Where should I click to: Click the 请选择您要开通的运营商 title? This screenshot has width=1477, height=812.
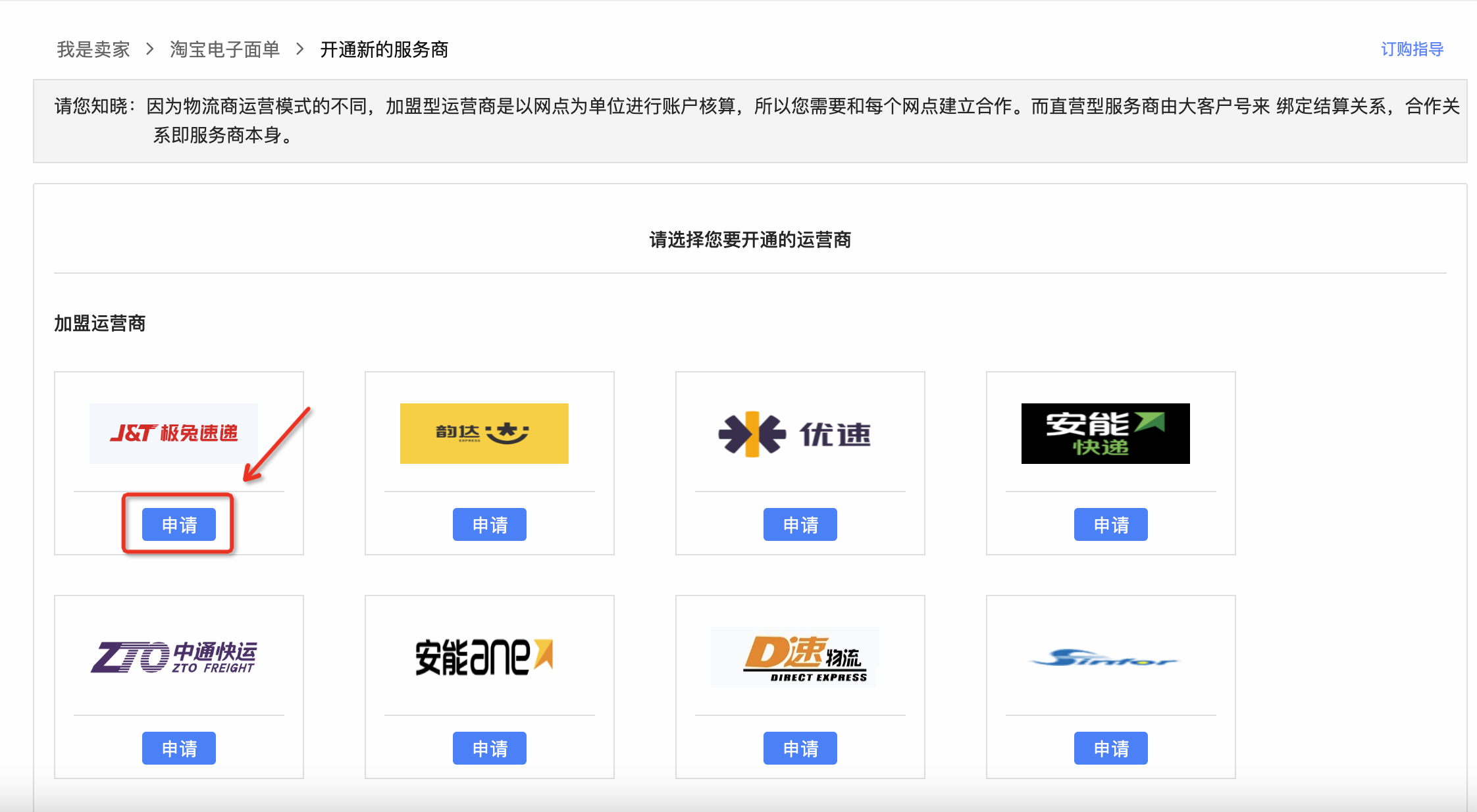click(750, 240)
